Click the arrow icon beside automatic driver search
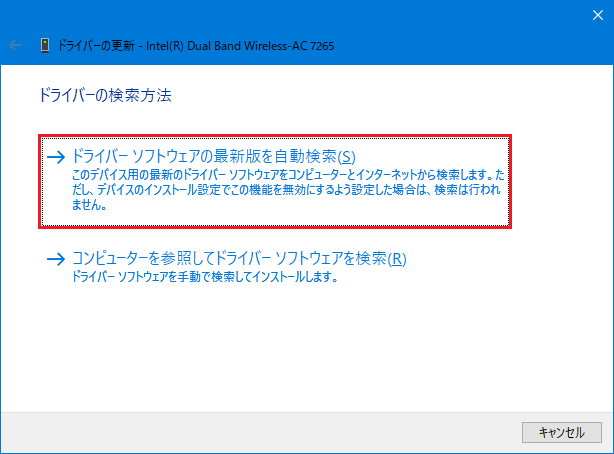The image size is (614, 454). (56, 157)
